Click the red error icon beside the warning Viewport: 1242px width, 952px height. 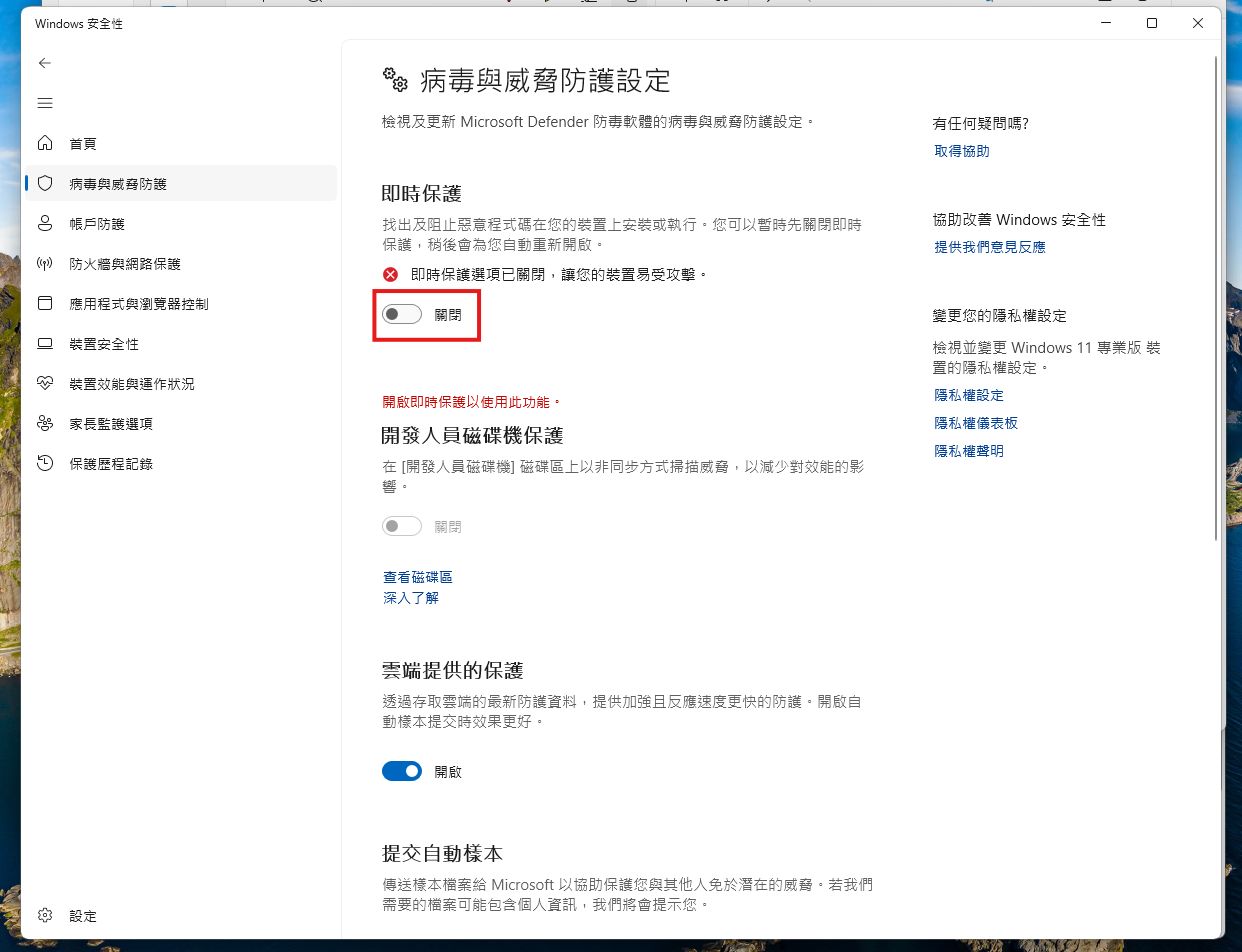(x=390, y=273)
